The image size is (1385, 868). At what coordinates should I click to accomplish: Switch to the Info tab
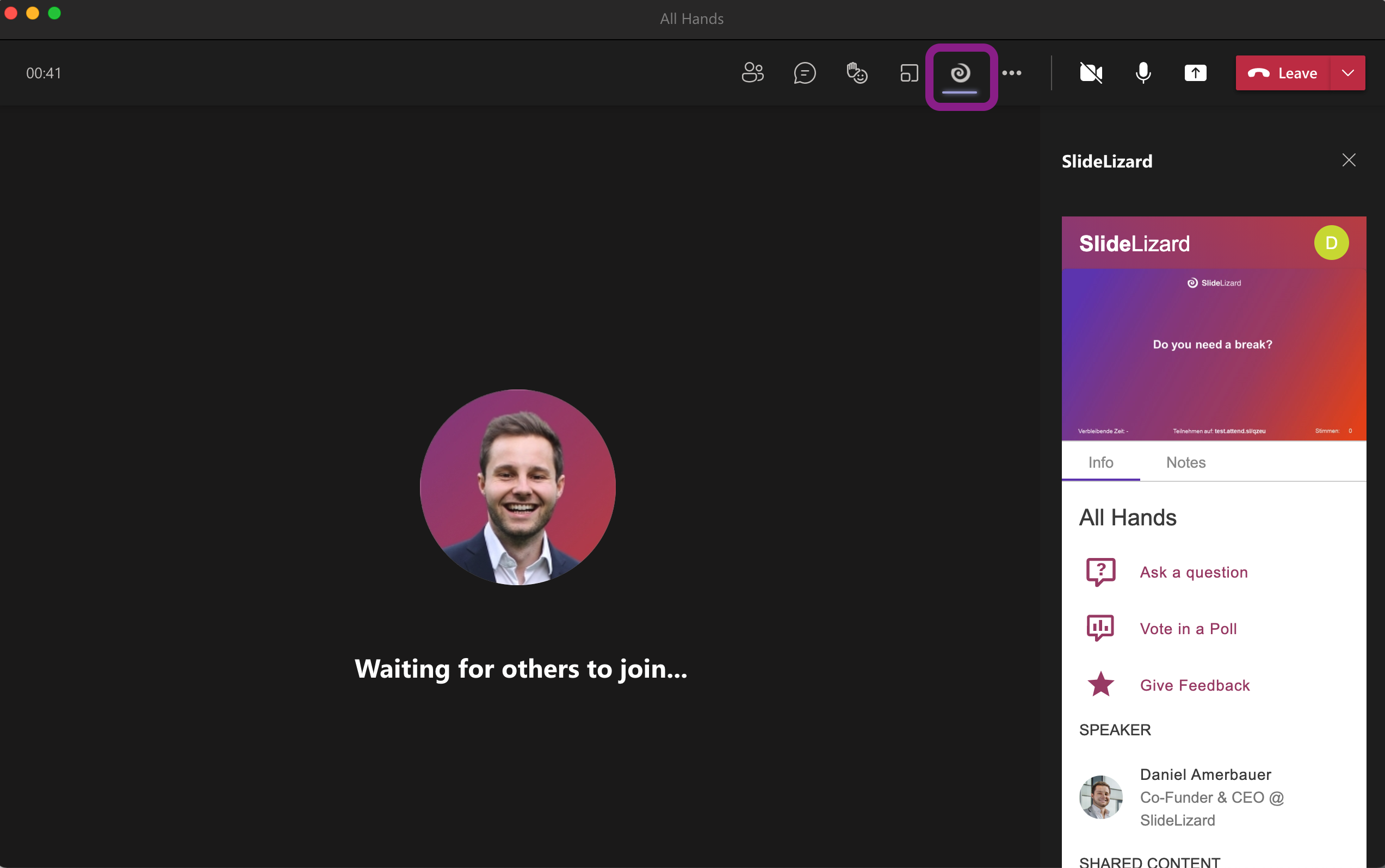pos(1100,462)
